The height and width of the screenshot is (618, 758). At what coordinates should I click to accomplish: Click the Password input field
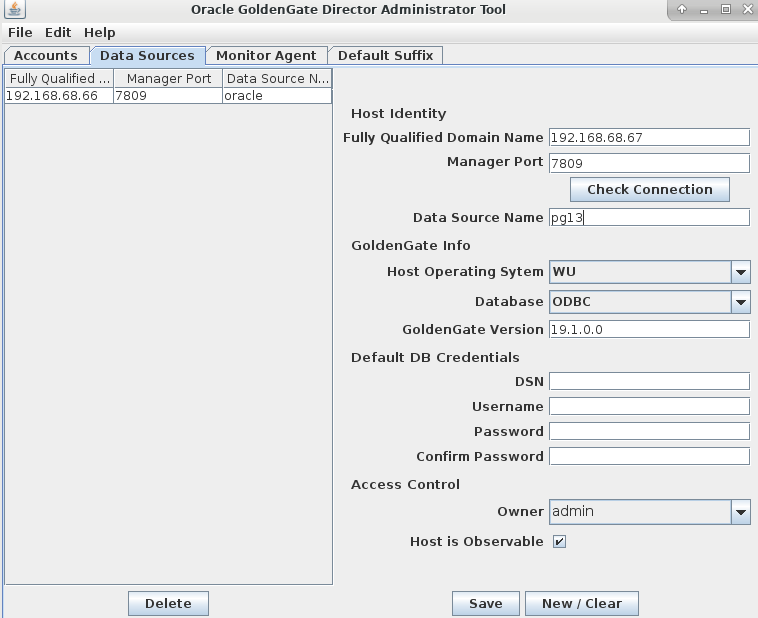pyautogui.click(x=649, y=431)
